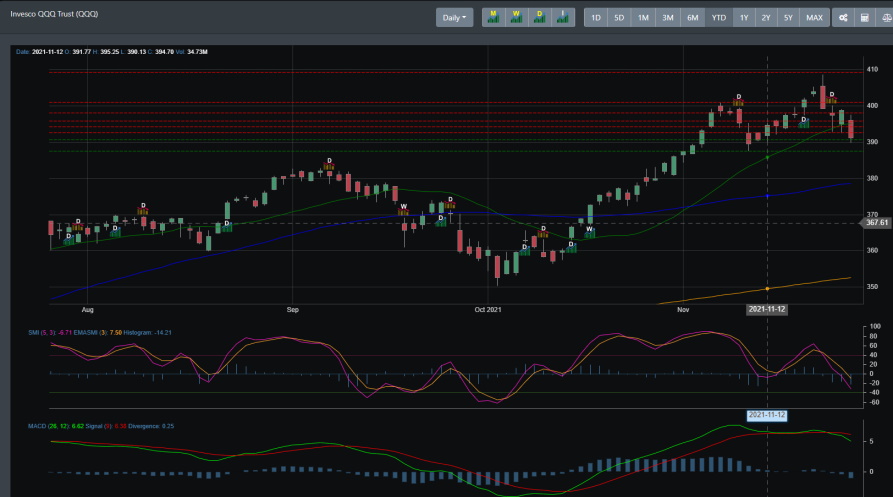Screen dimensions: 893x497
Task: Toggle monthly signals icon (M)
Action: (x=493, y=18)
